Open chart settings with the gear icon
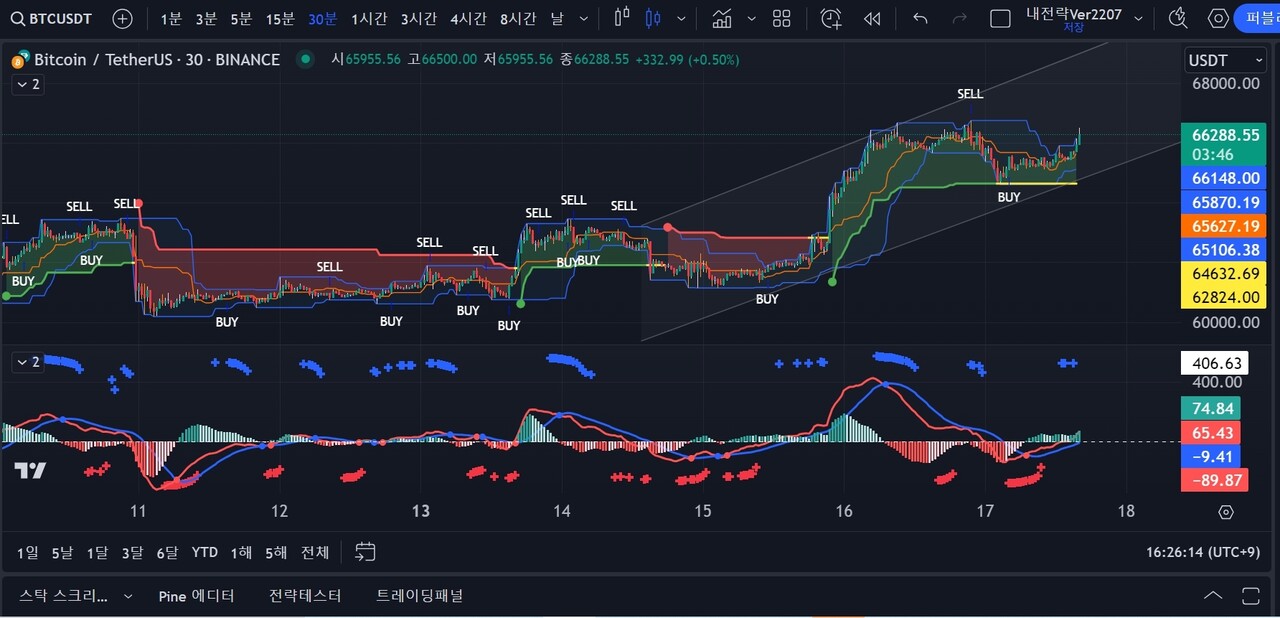 click(1217, 18)
